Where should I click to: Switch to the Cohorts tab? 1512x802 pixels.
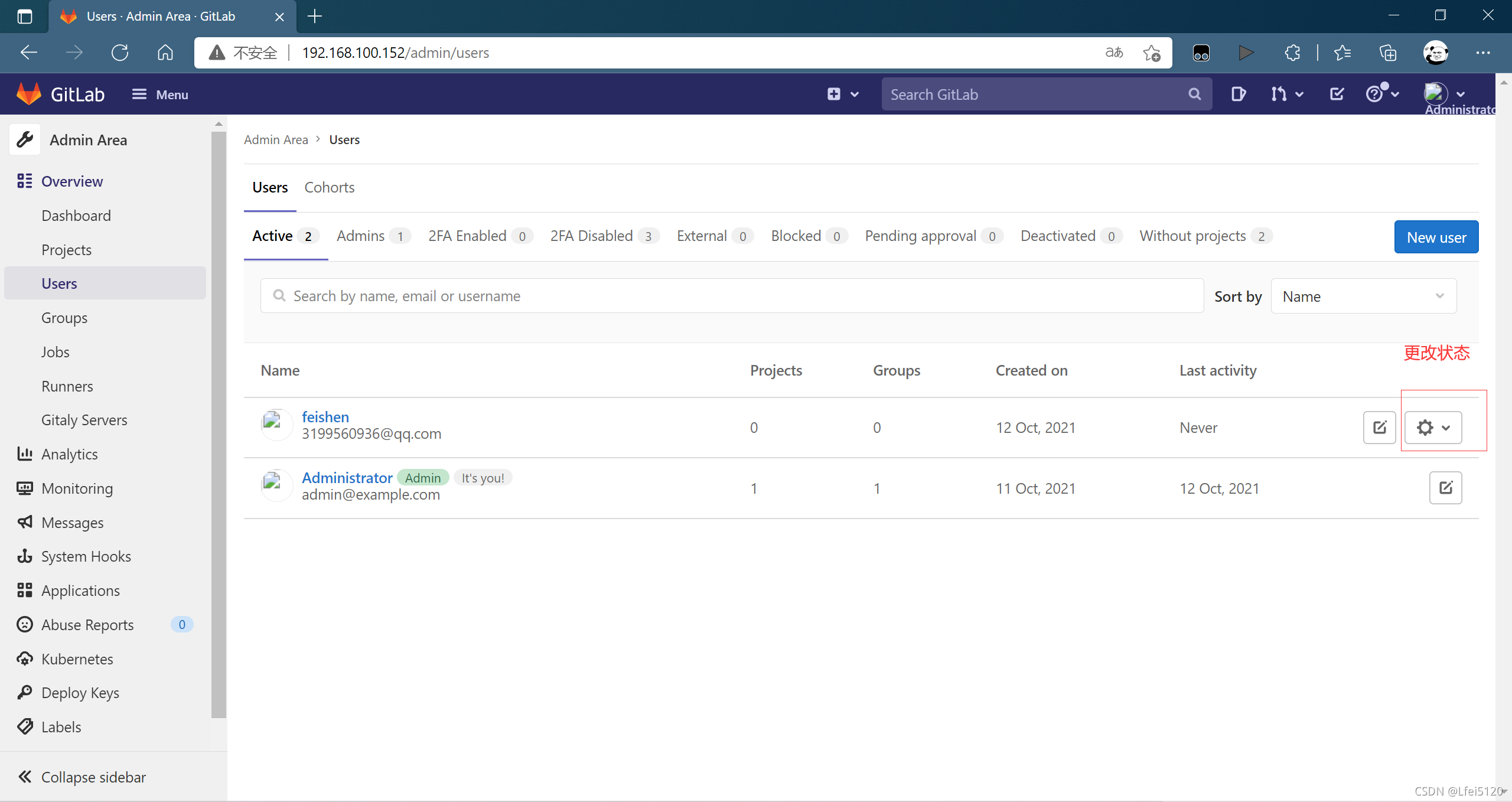(x=329, y=187)
